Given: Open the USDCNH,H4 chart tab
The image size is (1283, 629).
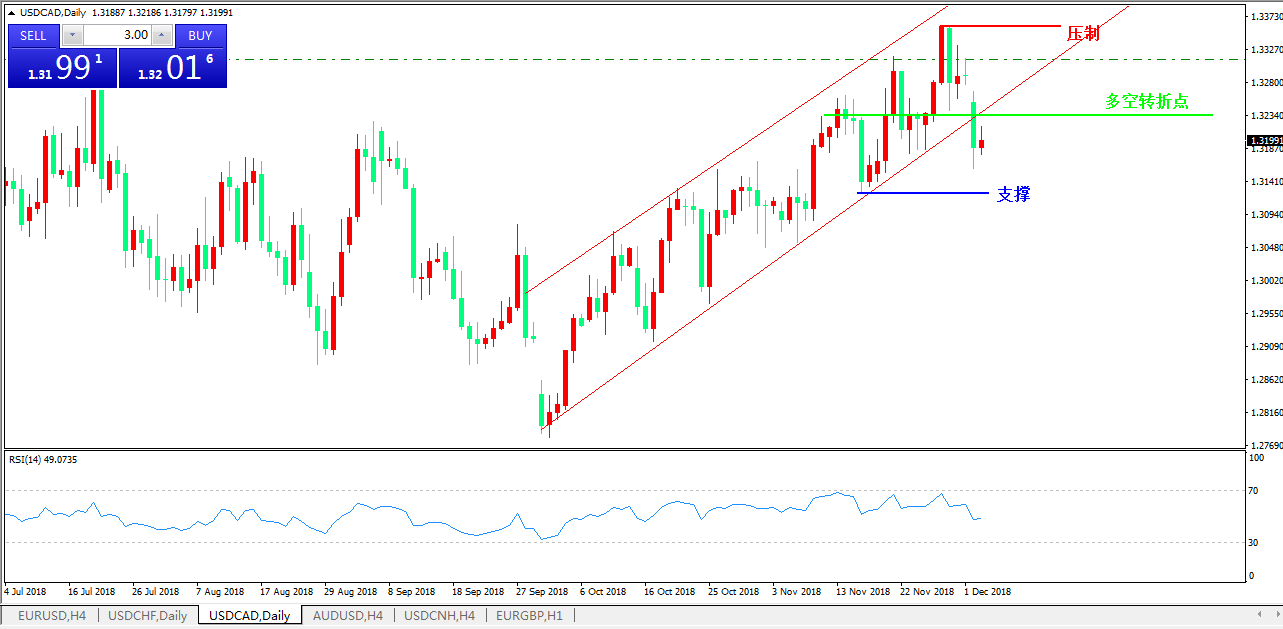Looking at the screenshot, I should point(439,616).
